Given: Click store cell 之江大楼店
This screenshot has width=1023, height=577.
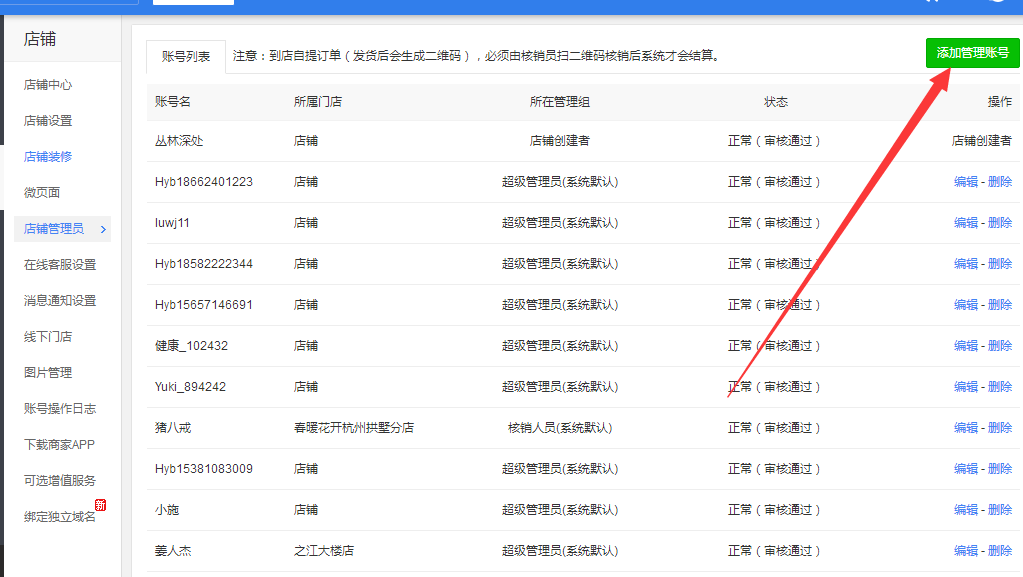Looking at the screenshot, I should coord(324,551).
